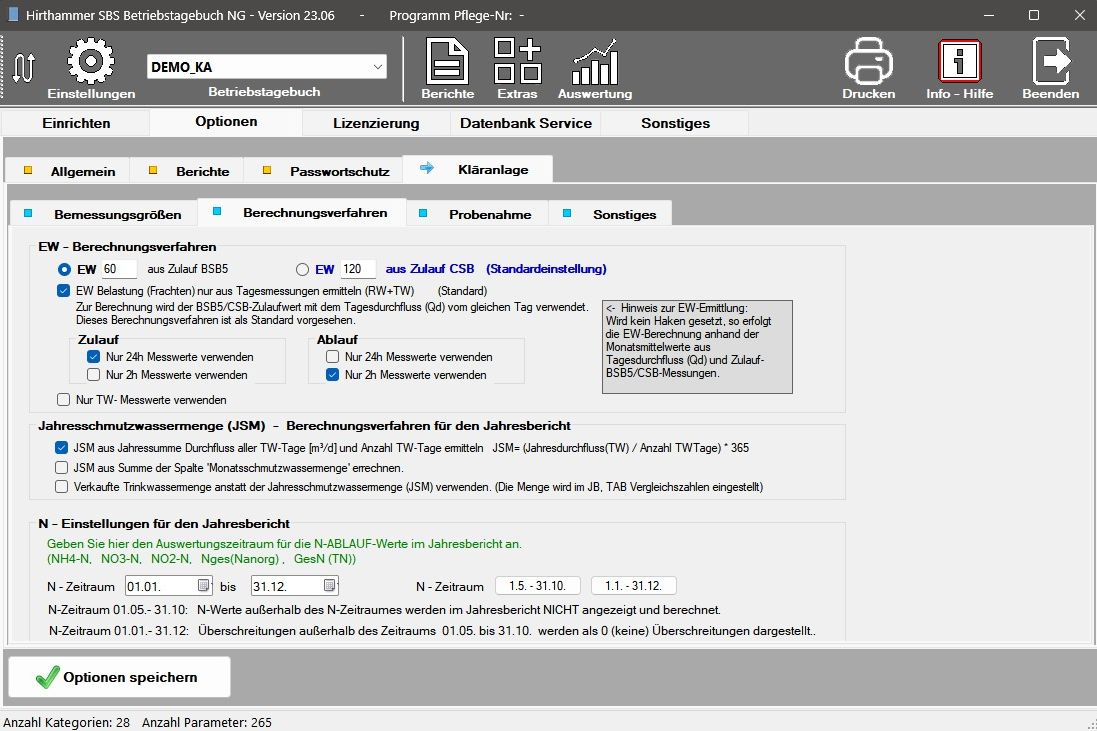Click the 1.5. - 31.10. preset button
1097x731 pixels.
pos(537,586)
